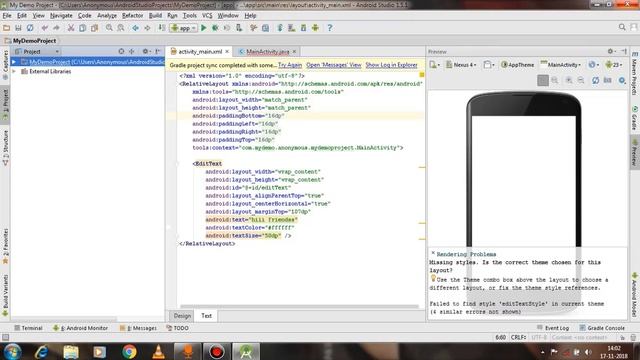
Task: Click the Attach debugger to process icon
Action: (239, 28)
